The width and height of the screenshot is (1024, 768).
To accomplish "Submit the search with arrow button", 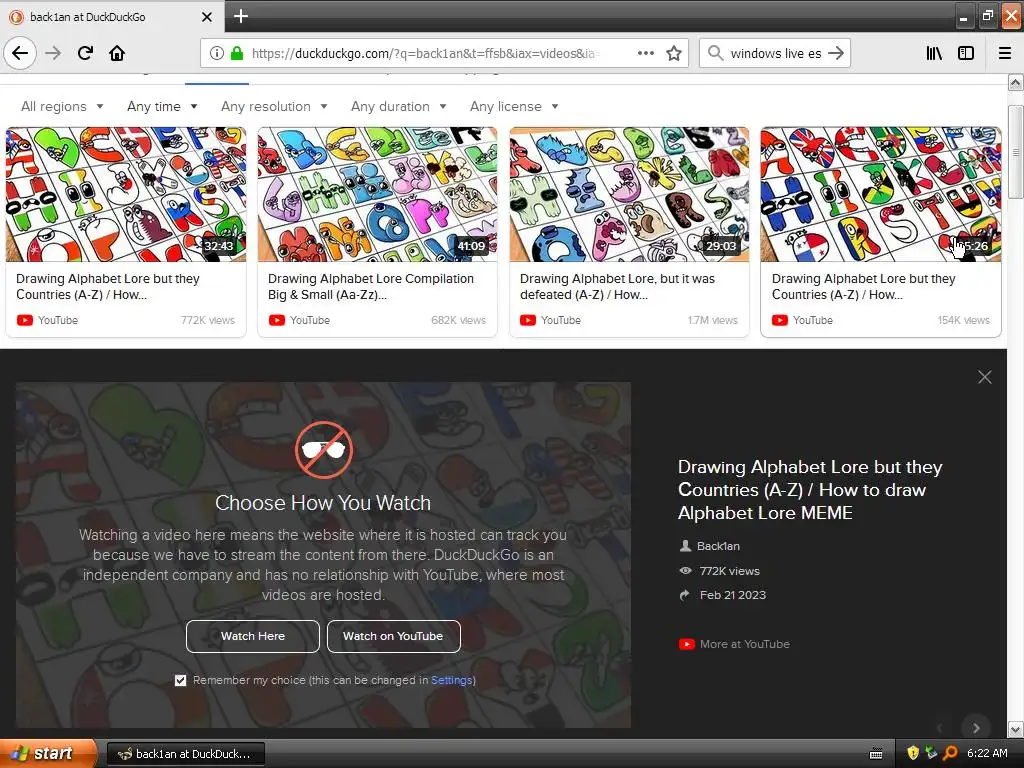I will [x=836, y=53].
